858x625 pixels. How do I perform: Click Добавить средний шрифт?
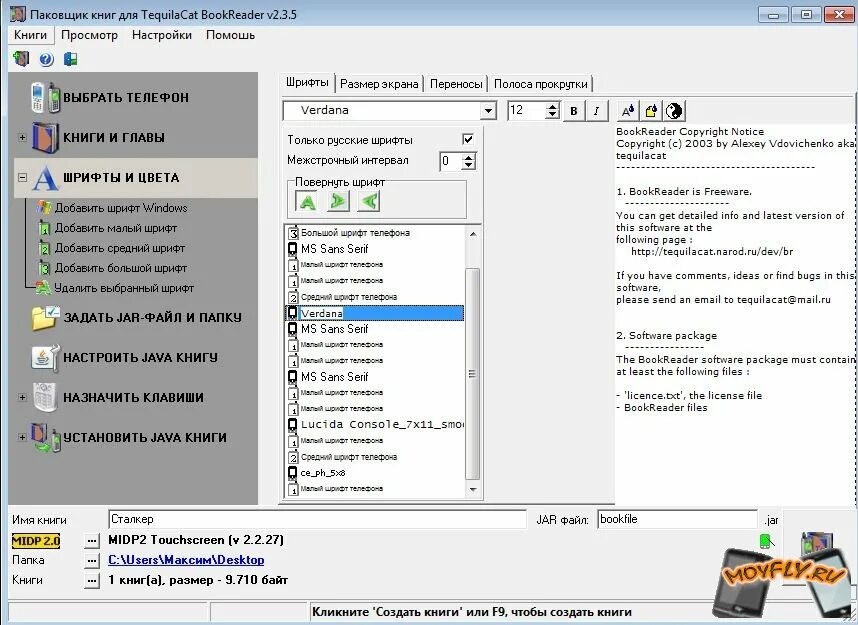click(120, 248)
